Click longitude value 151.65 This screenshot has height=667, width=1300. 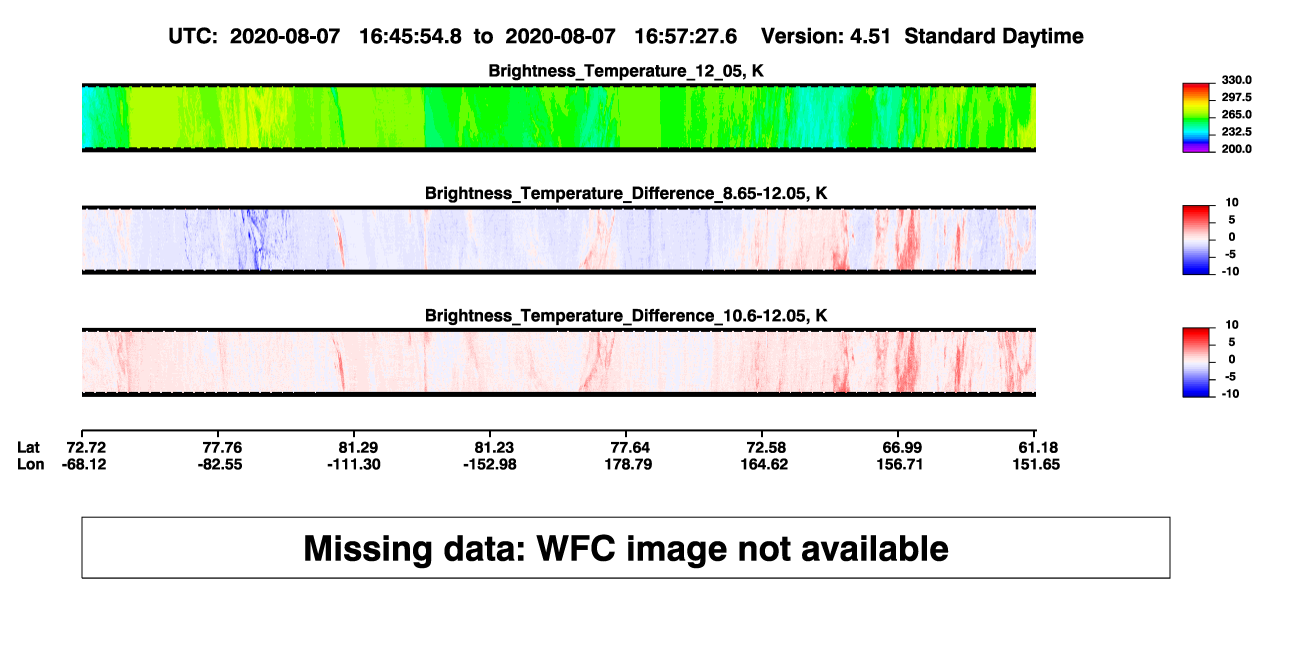tap(1036, 464)
